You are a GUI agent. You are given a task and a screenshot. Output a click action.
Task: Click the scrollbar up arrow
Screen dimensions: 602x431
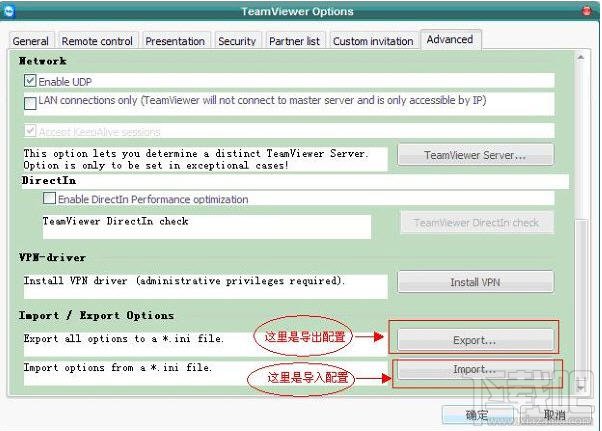point(580,58)
